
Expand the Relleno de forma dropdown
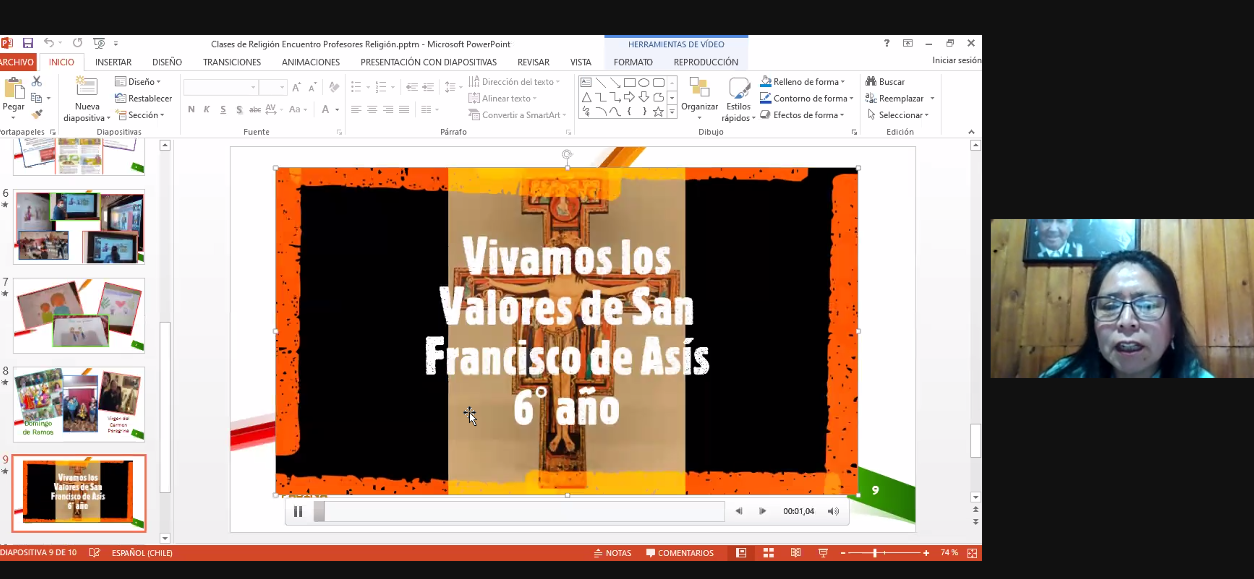coord(843,82)
